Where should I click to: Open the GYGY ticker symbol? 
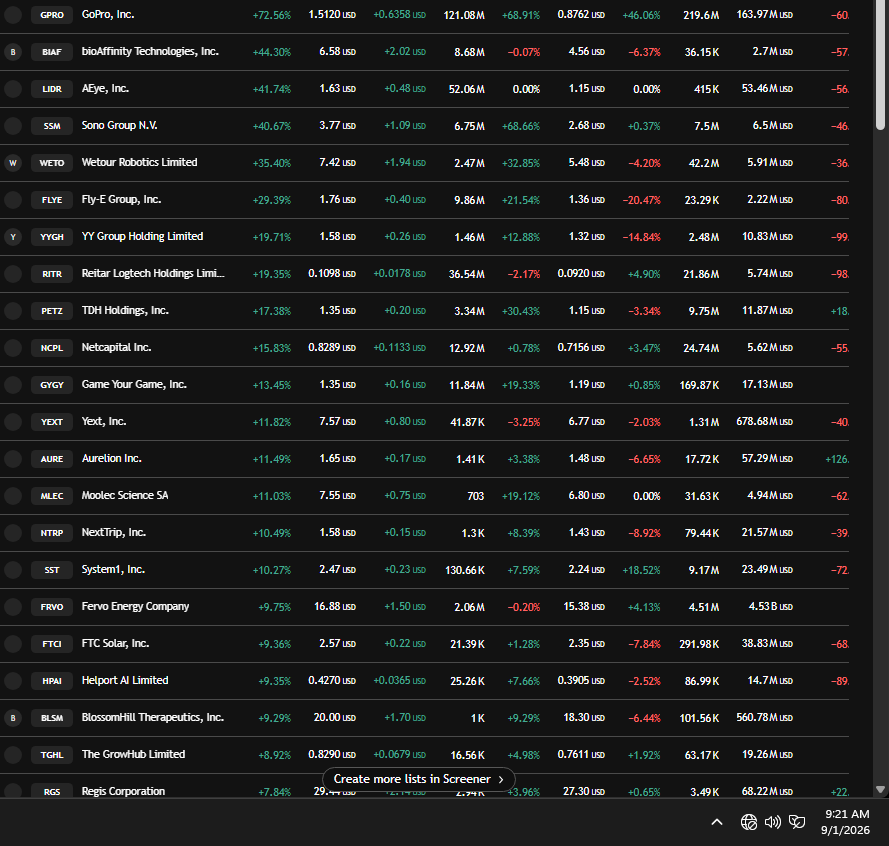point(52,385)
